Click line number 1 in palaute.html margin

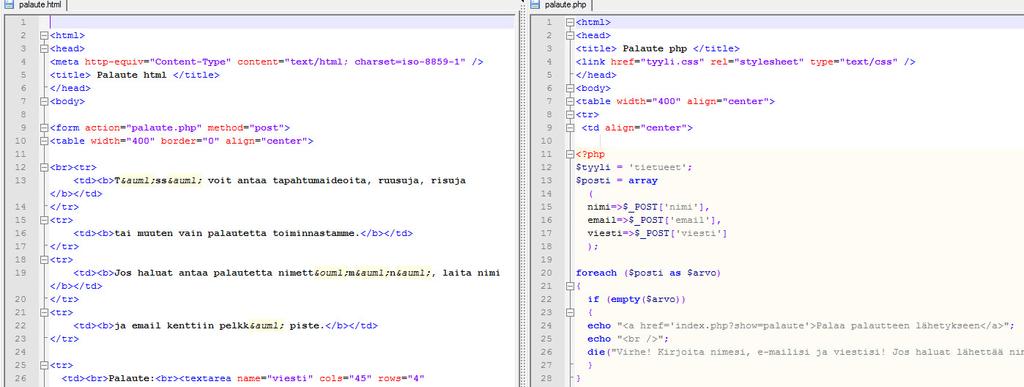click(24, 23)
